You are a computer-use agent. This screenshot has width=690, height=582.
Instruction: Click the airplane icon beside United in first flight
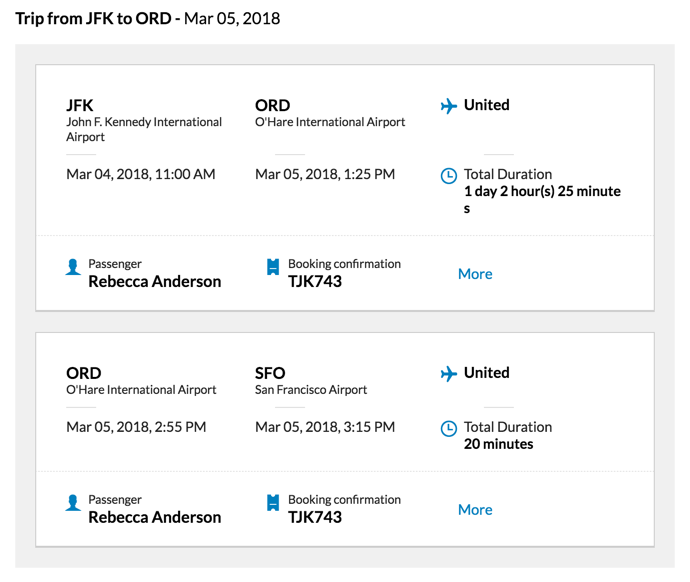(448, 106)
